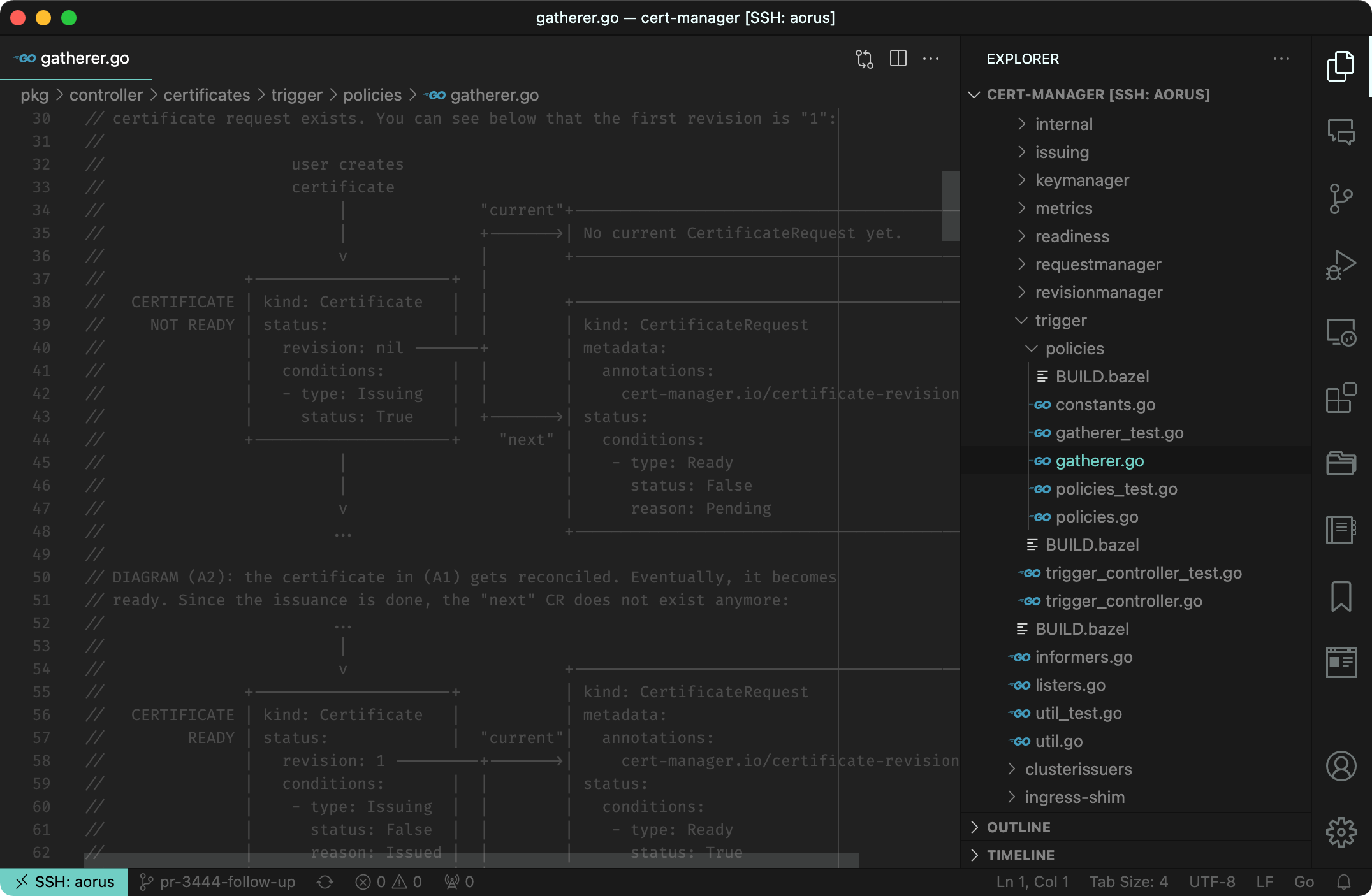Open policies_test.go in the explorer
The width and height of the screenshot is (1372, 896).
click(1116, 489)
